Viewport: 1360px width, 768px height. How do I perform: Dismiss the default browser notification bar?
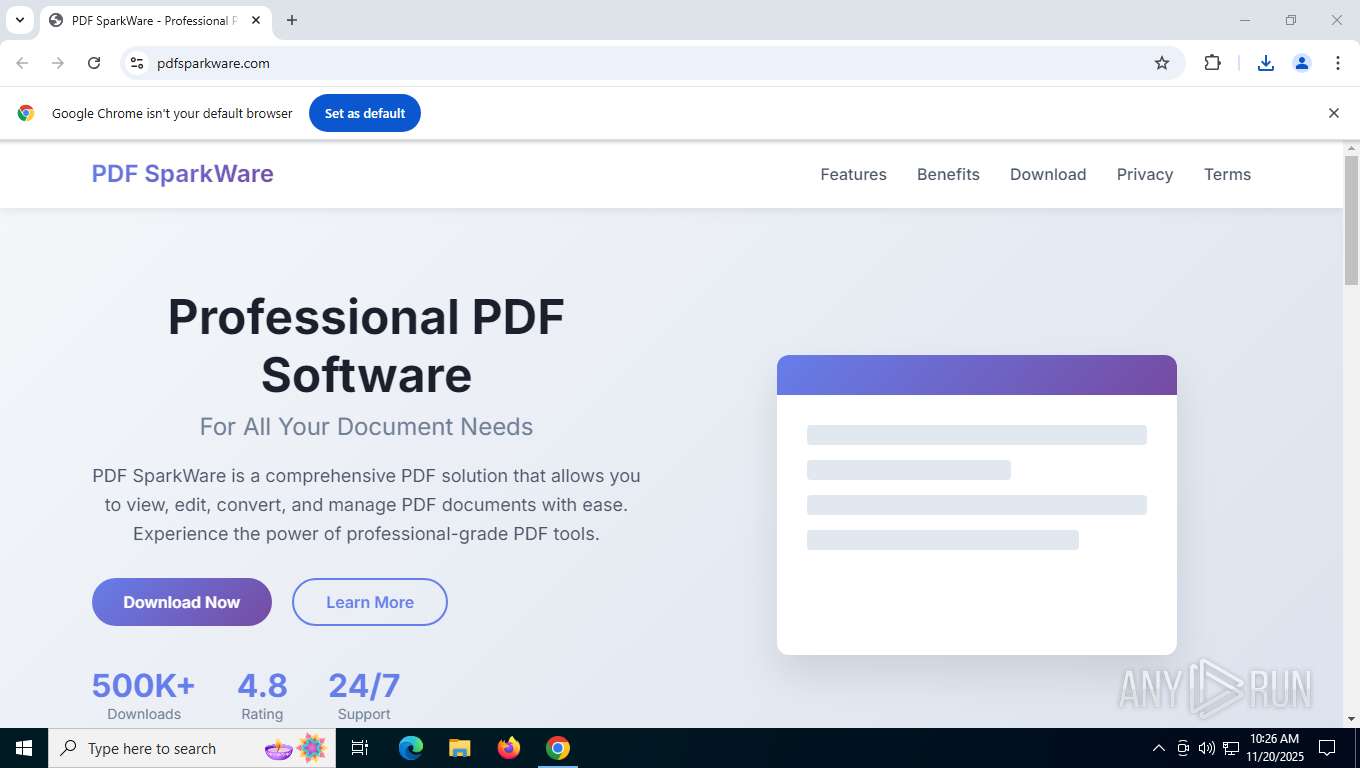click(1333, 113)
